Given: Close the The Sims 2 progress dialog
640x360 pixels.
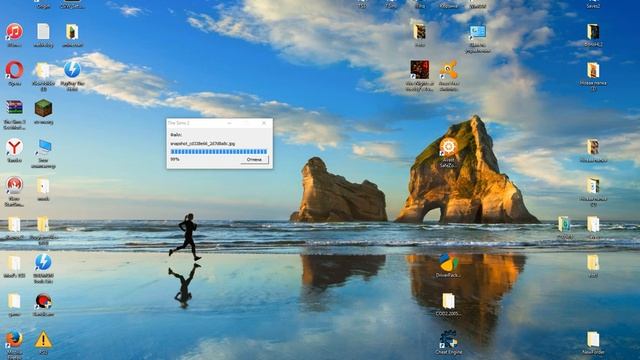Looking at the screenshot, I should coord(264,123).
